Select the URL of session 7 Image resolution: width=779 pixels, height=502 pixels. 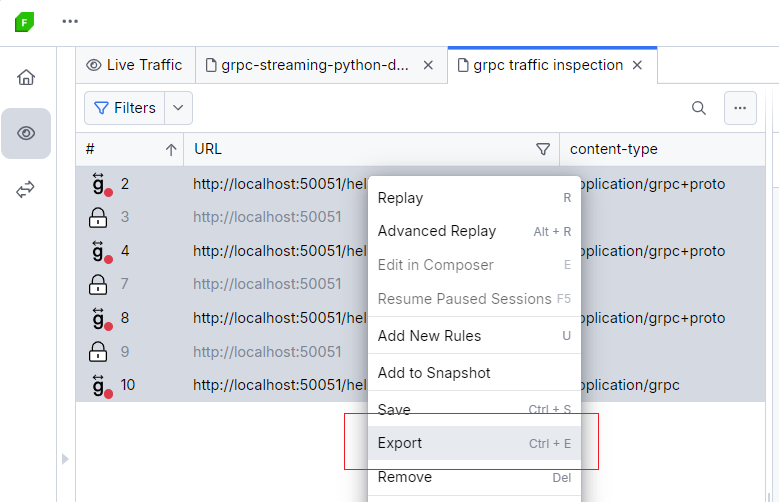pos(267,284)
